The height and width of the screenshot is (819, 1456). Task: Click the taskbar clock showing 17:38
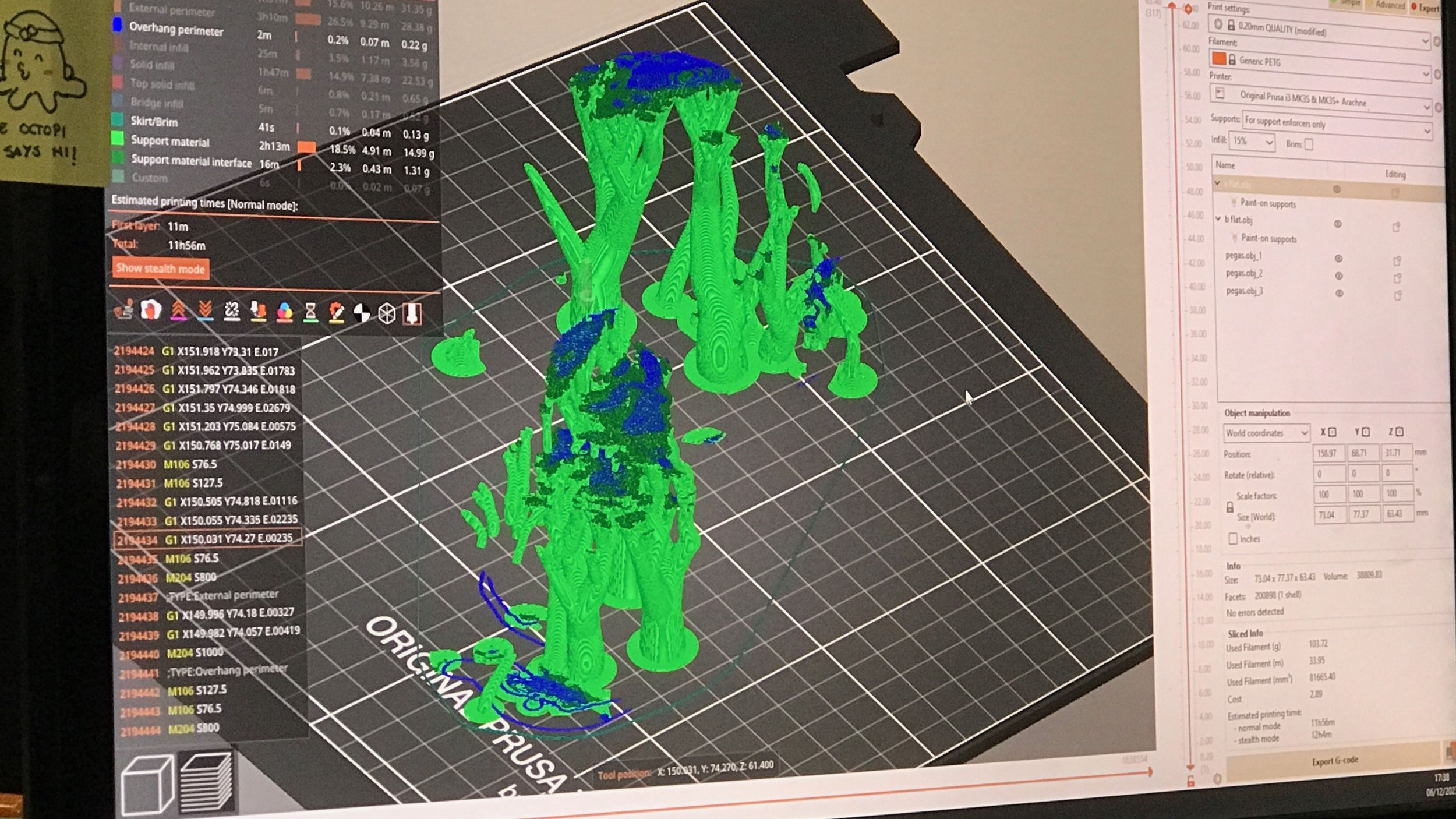tap(1441, 778)
